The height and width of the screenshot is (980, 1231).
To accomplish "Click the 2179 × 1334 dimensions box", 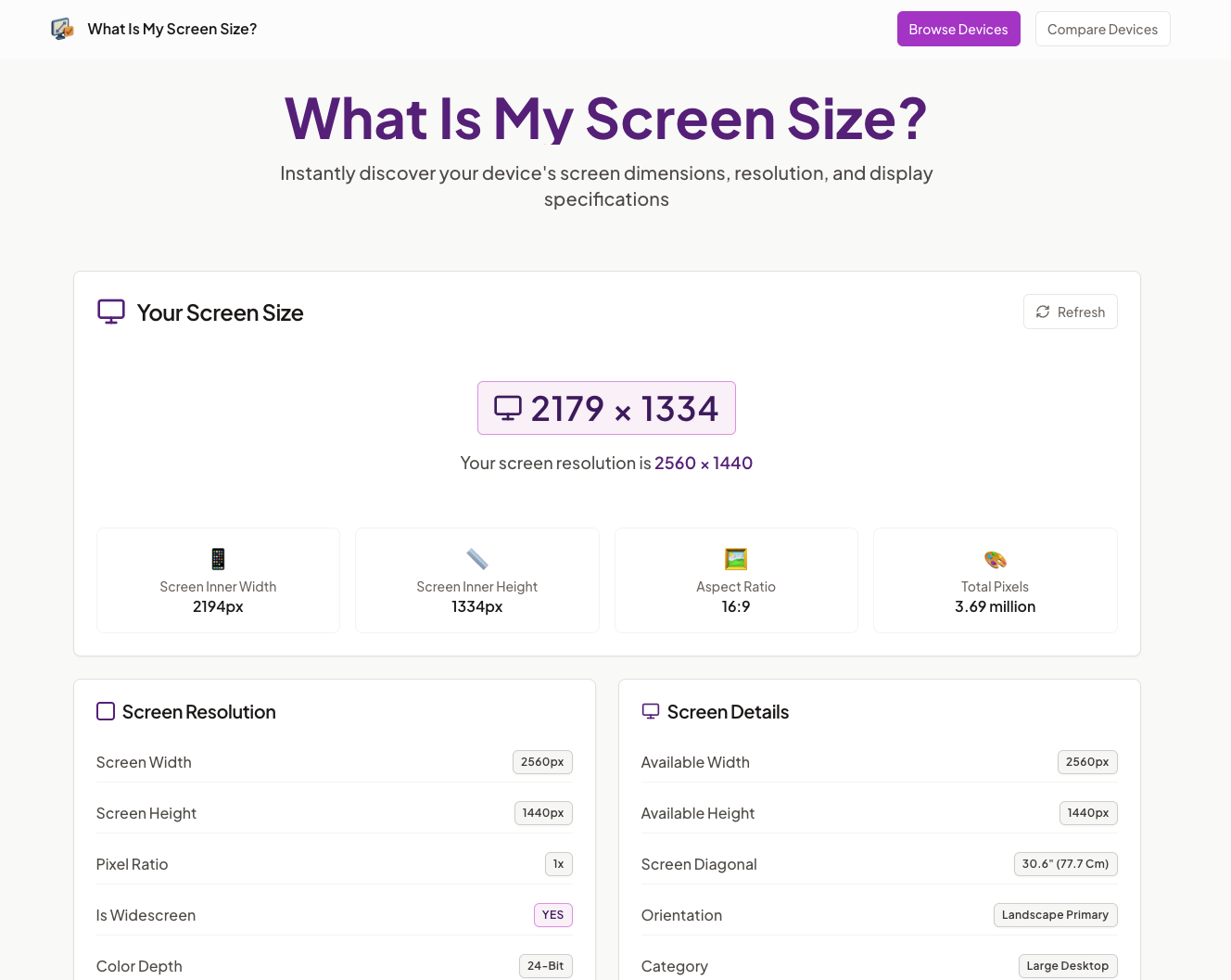I will (x=606, y=408).
